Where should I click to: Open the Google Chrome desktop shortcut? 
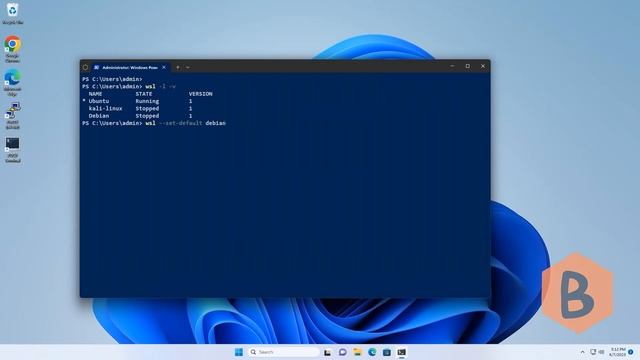click(x=13, y=49)
